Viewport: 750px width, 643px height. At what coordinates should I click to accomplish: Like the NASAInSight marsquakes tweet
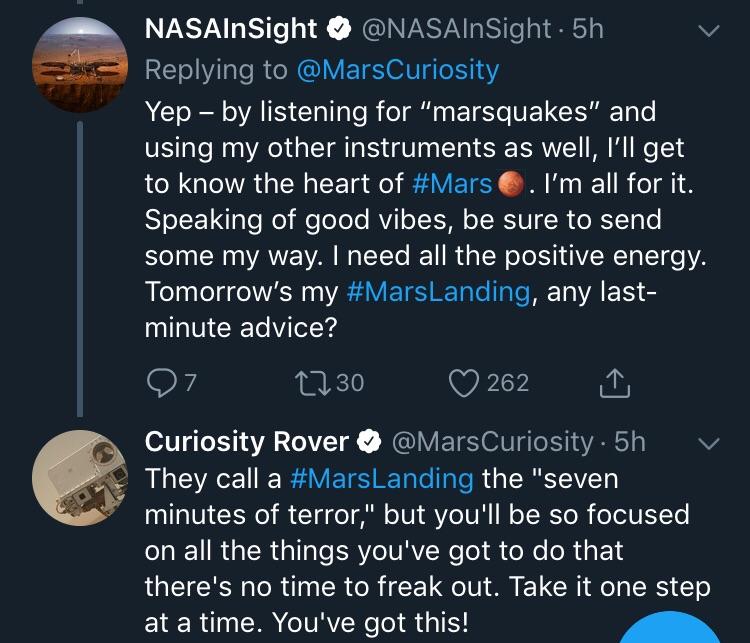(463, 383)
